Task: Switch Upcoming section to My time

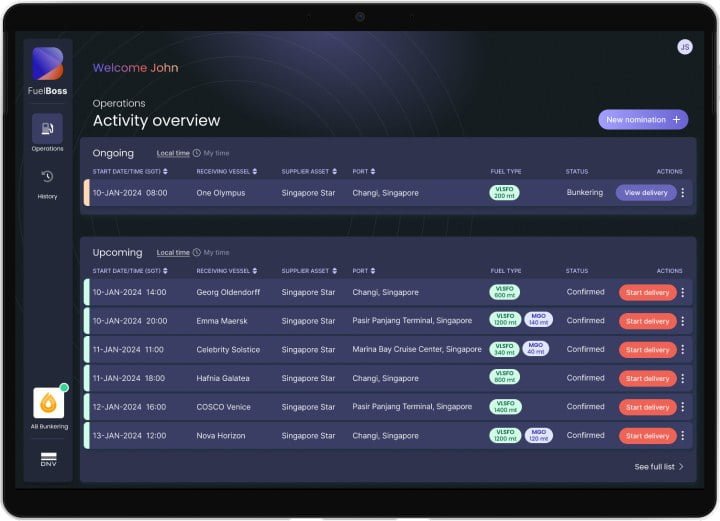Action: [215, 253]
